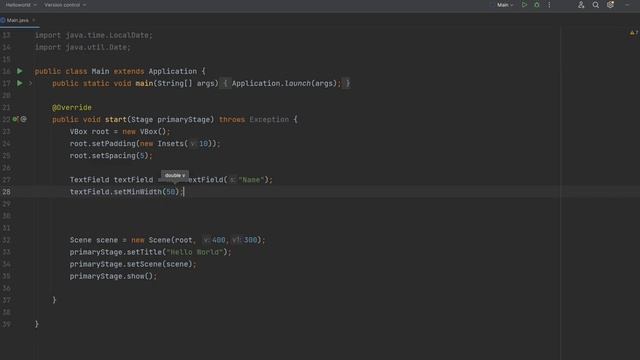Open the Helloworld project dropdown
Viewport: 640px width, 360px height.
pyautogui.click(x=21, y=5)
